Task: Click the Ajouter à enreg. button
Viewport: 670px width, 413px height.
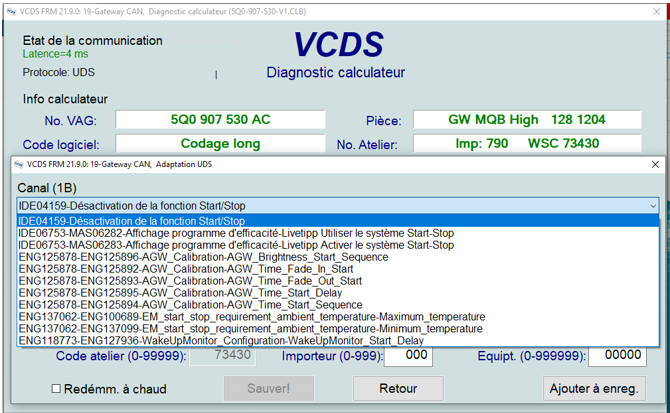Action: point(594,388)
